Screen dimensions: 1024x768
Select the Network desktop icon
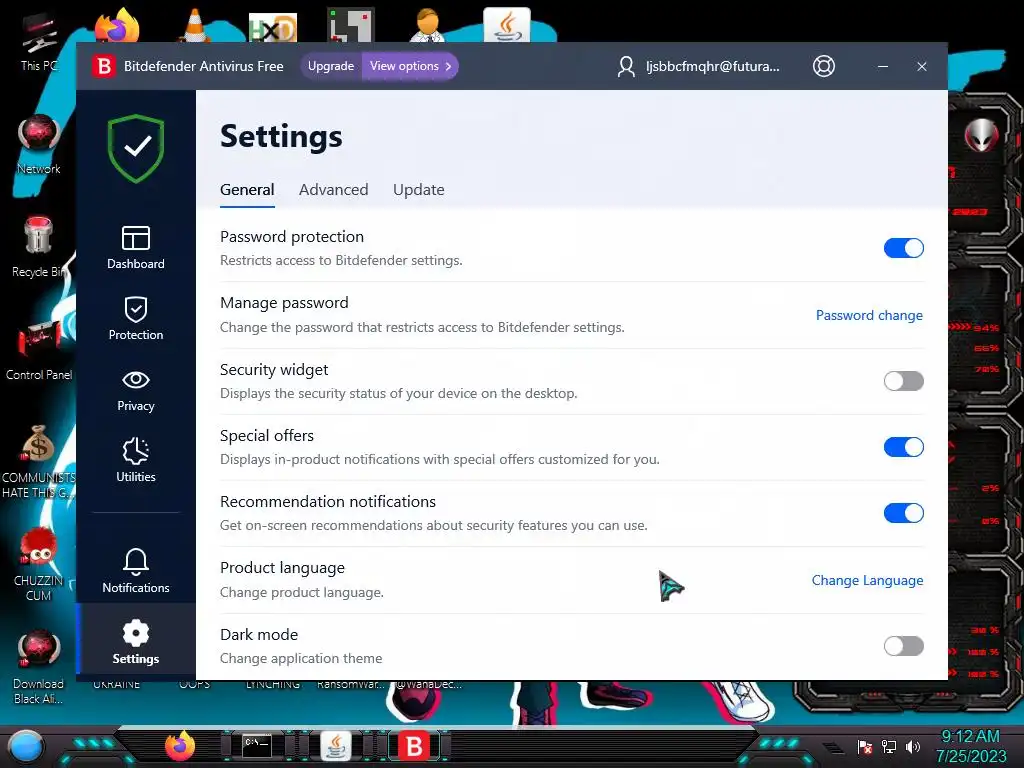pos(39,145)
